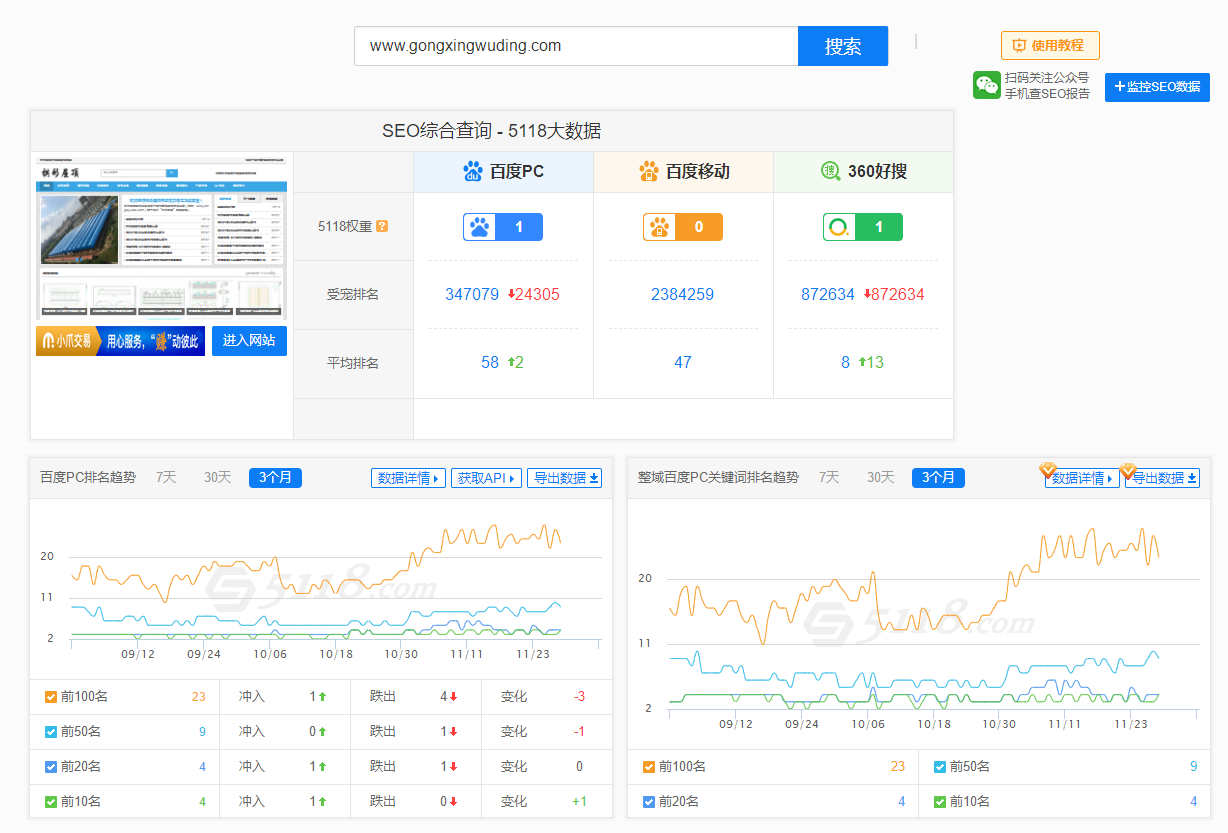Uncheck 前50名 in the 百度PC排名趋势 panel
Image resolution: width=1228 pixels, height=833 pixels.
[x=51, y=732]
